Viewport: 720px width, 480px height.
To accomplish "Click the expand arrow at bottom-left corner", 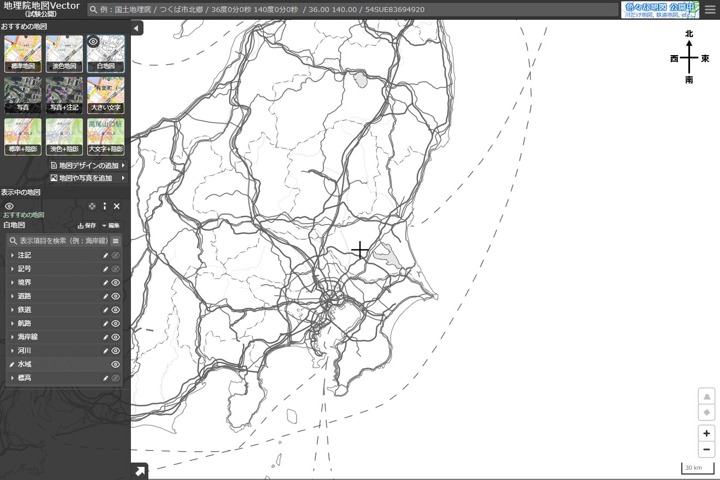I will coord(138,471).
